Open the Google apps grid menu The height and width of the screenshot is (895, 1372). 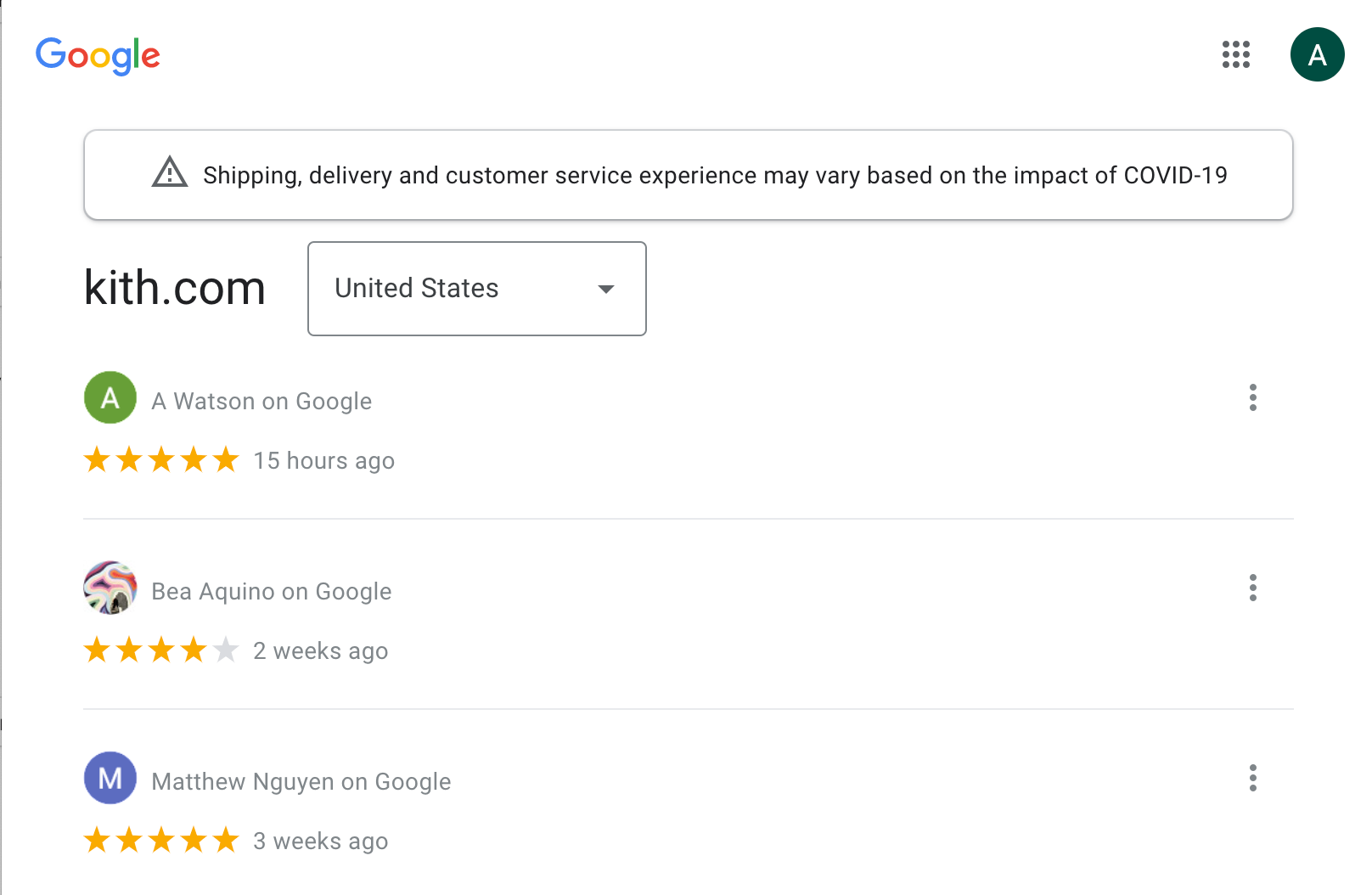point(1235,54)
